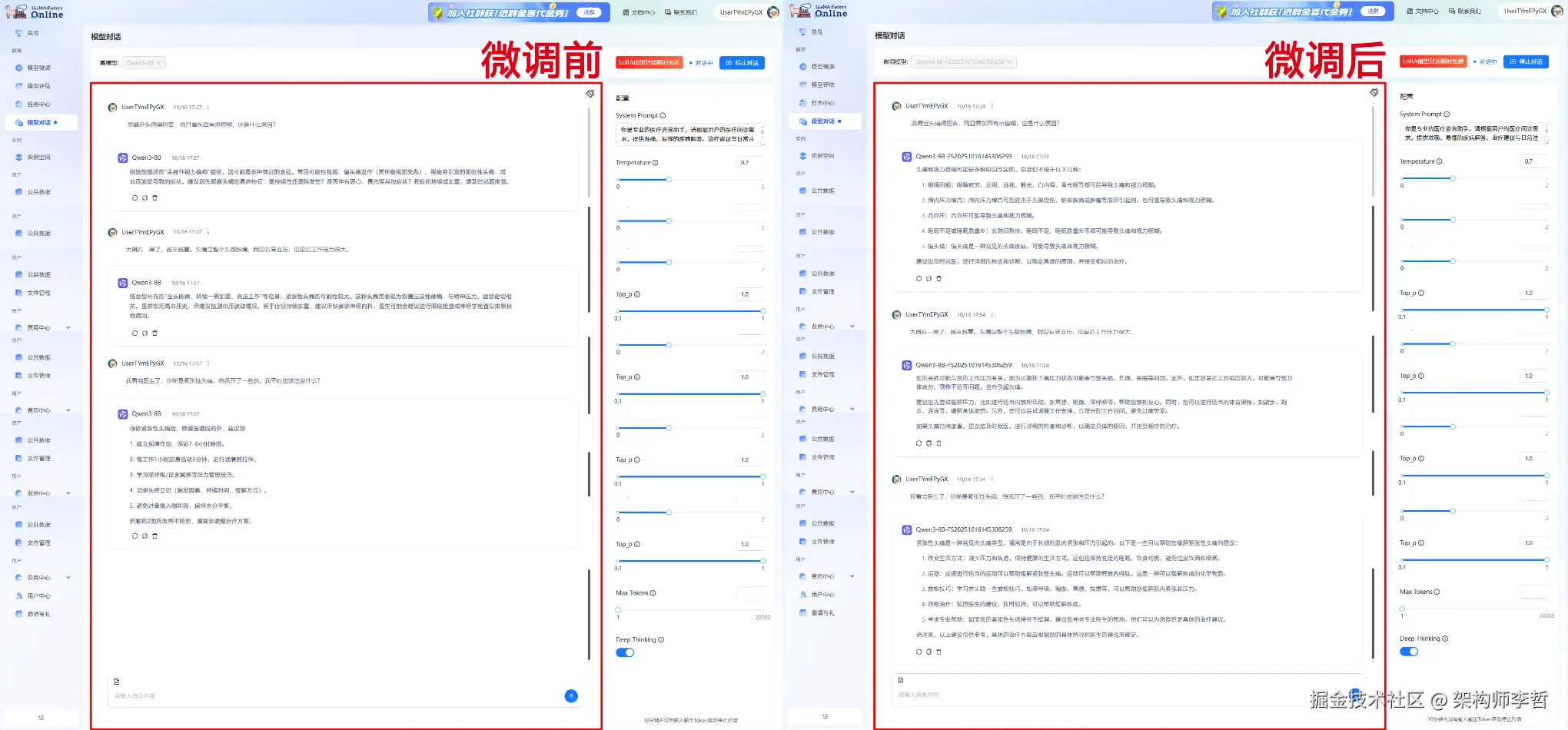The width and height of the screenshot is (1568, 730).
Task: Toggle Deep Thinking switch in right window
Action: pyautogui.click(x=1409, y=652)
